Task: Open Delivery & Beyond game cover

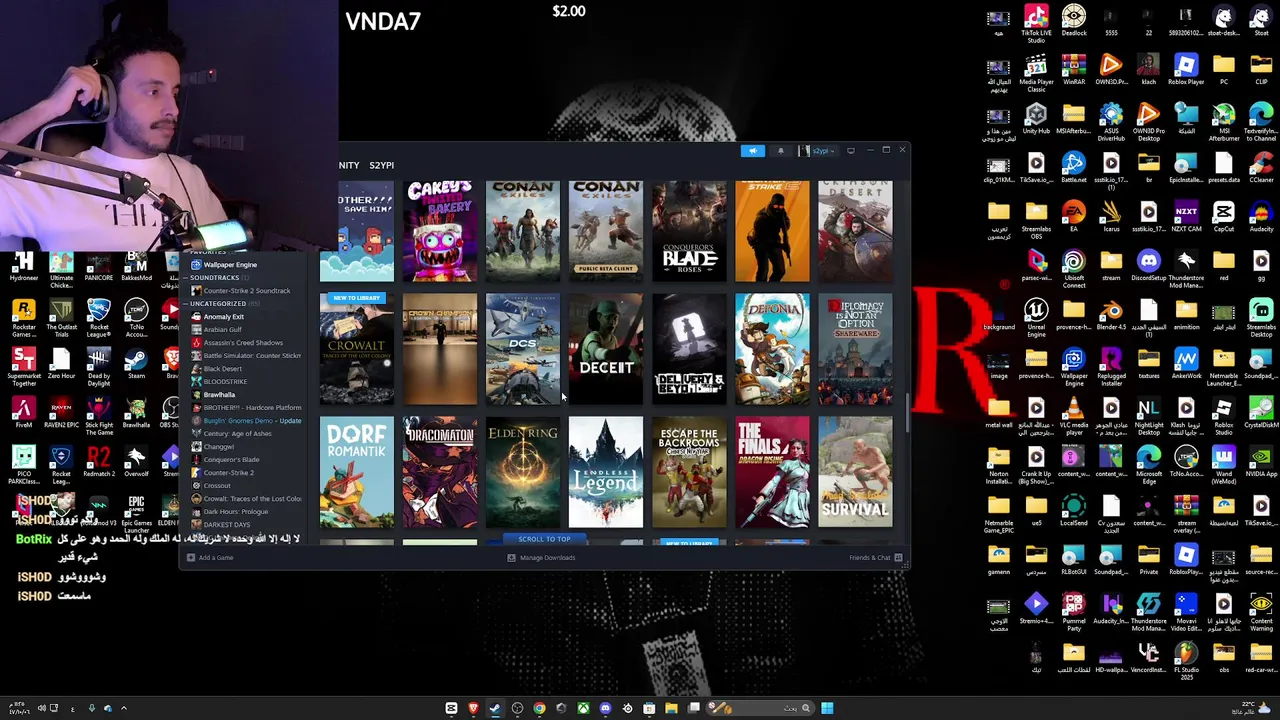Action: tap(689, 349)
